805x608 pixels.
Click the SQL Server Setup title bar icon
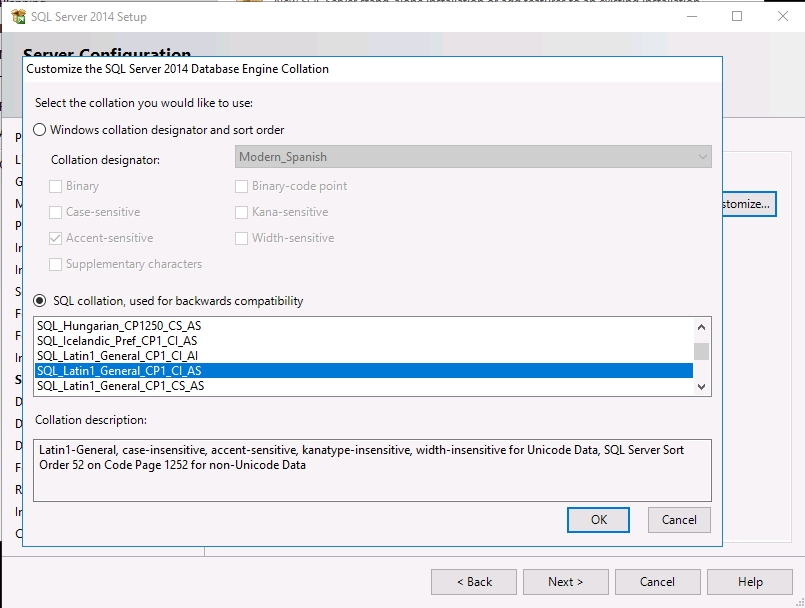[x=18, y=16]
